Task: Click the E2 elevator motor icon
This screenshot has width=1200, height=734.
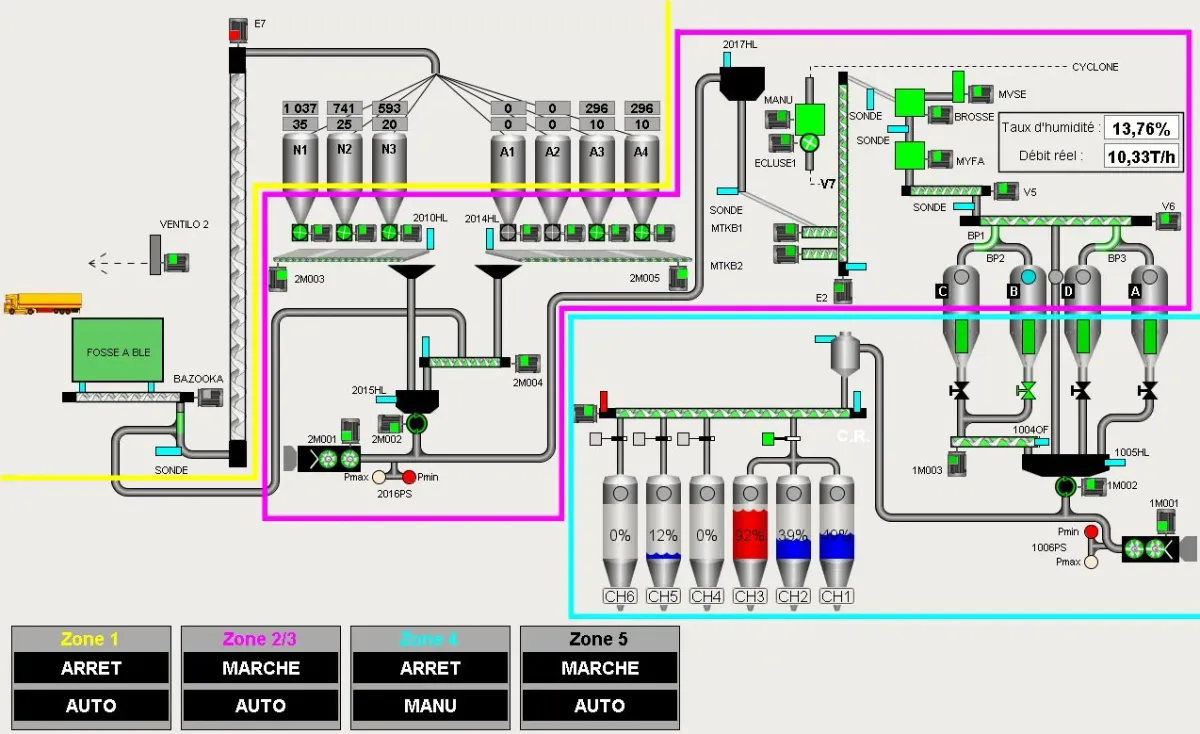Action: point(843,291)
